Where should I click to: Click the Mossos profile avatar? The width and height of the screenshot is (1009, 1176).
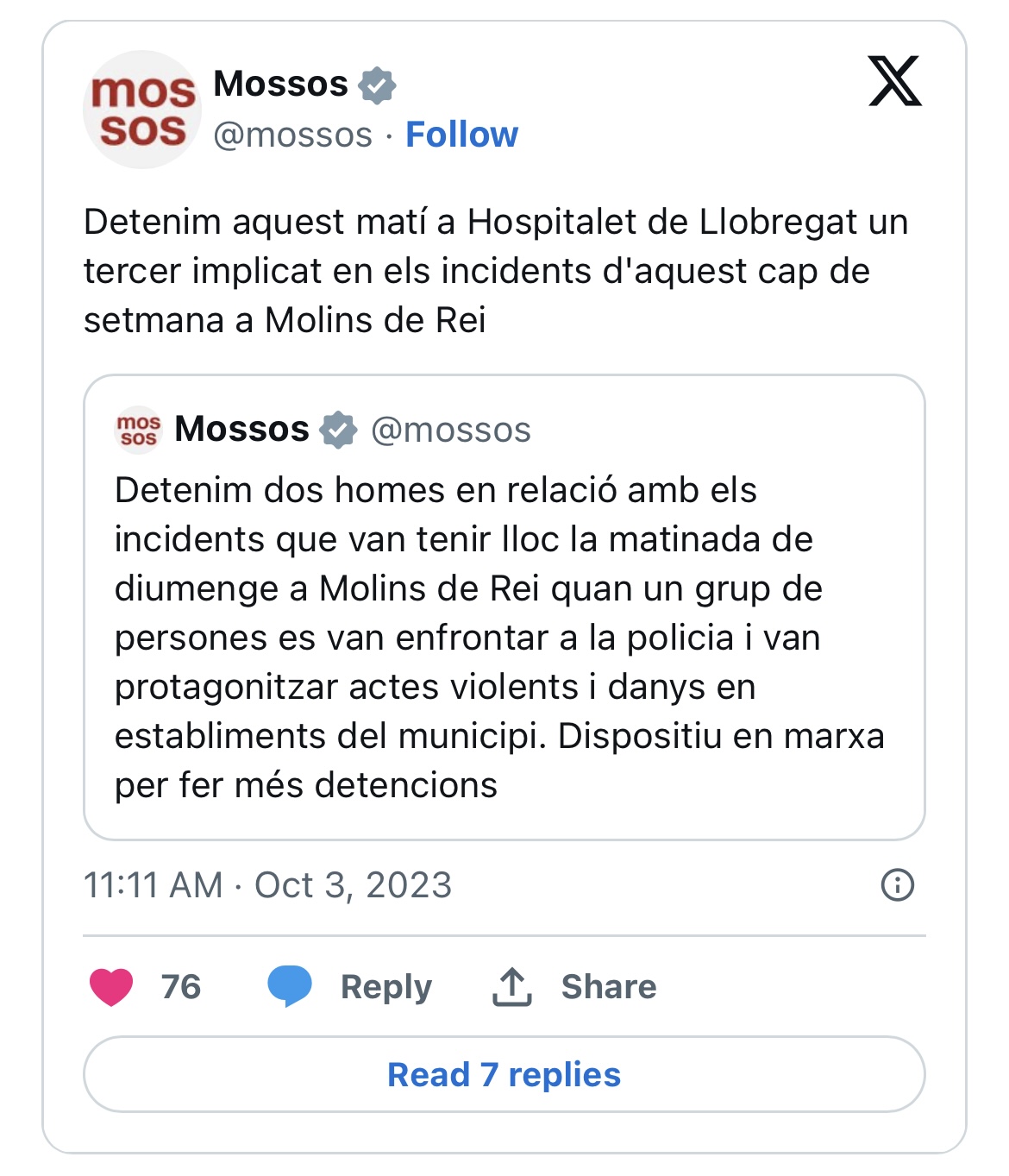141,110
